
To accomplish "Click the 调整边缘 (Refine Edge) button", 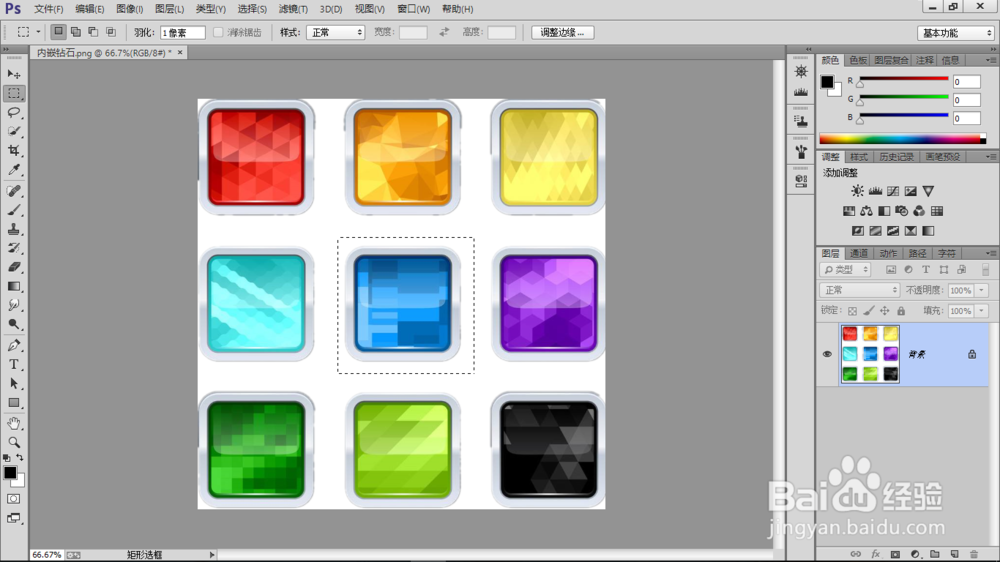I will point(562,33).
